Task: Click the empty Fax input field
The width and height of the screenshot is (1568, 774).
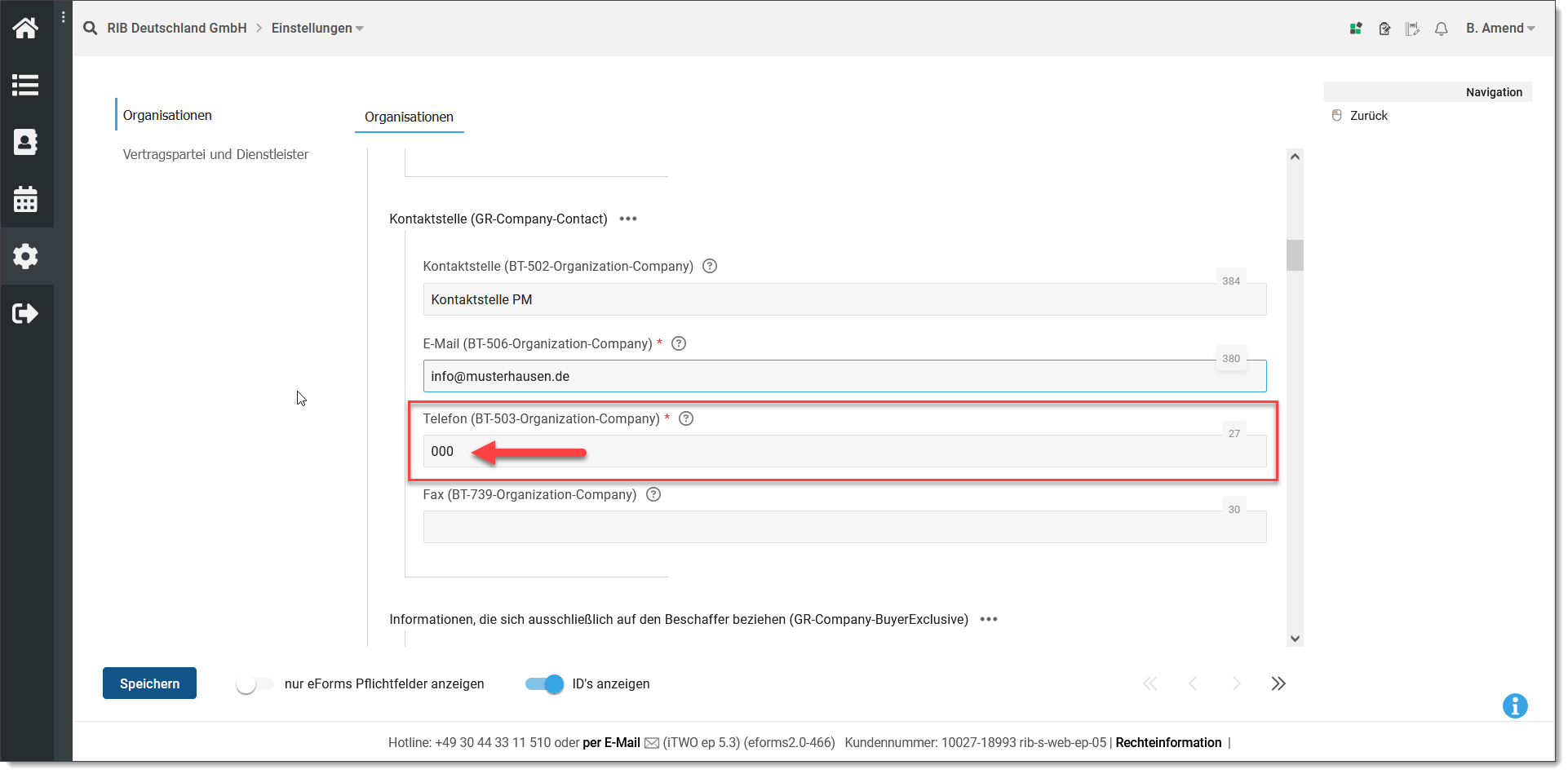Action: 844,527
